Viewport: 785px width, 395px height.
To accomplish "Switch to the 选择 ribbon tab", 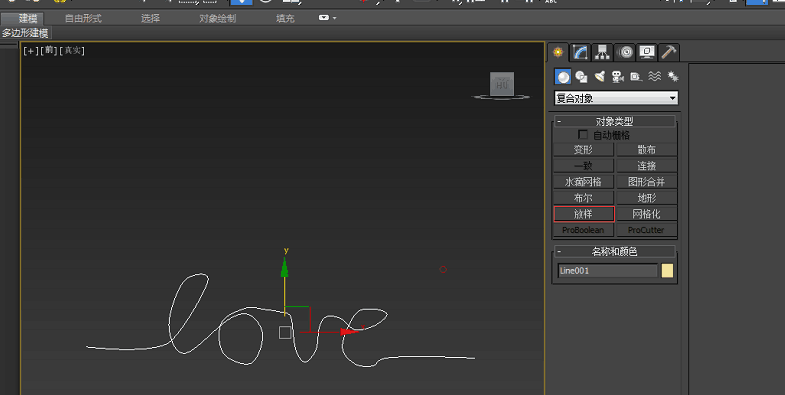I will click(150, 19).
